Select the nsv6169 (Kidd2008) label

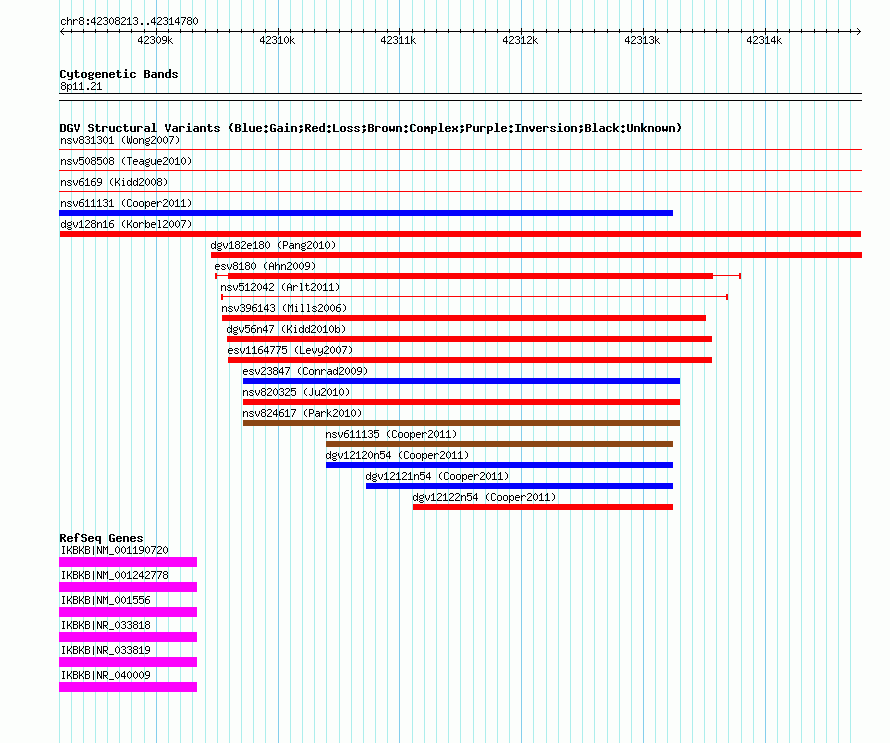click(x=114, y=182)
